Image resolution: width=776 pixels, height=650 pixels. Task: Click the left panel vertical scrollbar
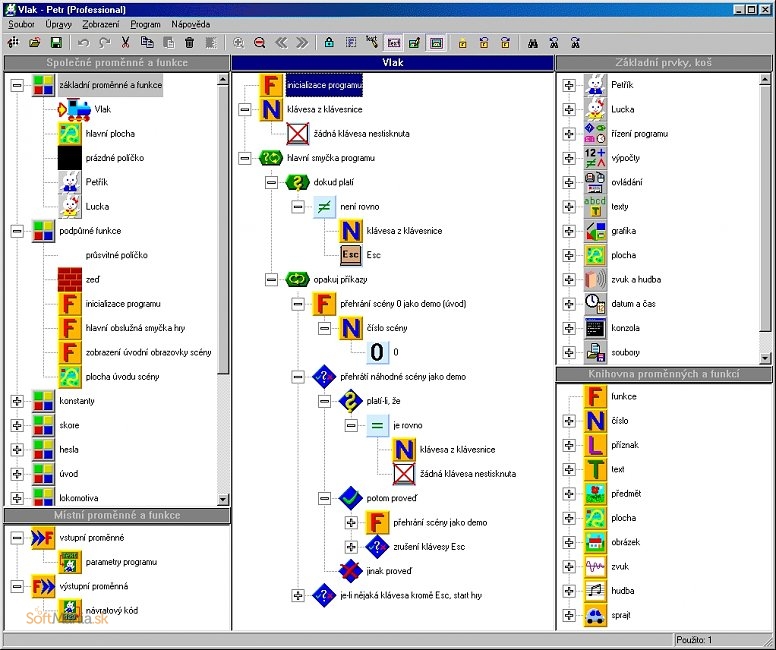click(x=224, y=300)
